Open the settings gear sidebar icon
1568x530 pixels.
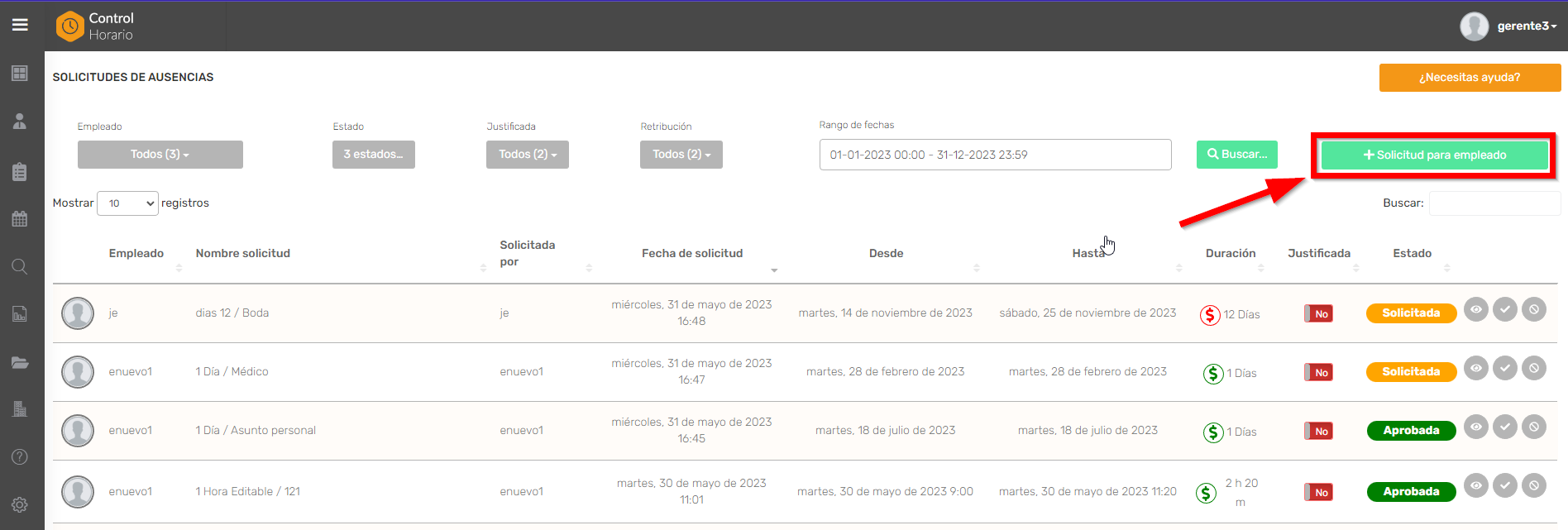(x=20, y=504)
